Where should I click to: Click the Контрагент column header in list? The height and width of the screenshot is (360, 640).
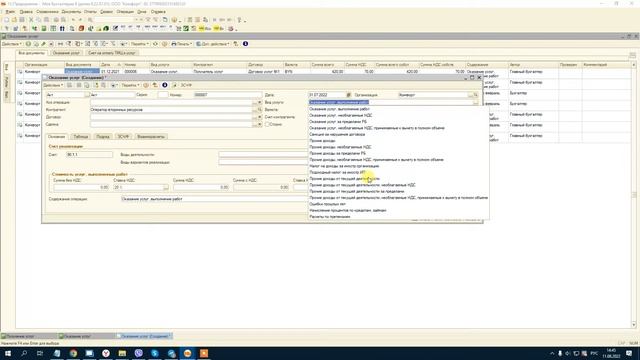(x=219, y=65)
